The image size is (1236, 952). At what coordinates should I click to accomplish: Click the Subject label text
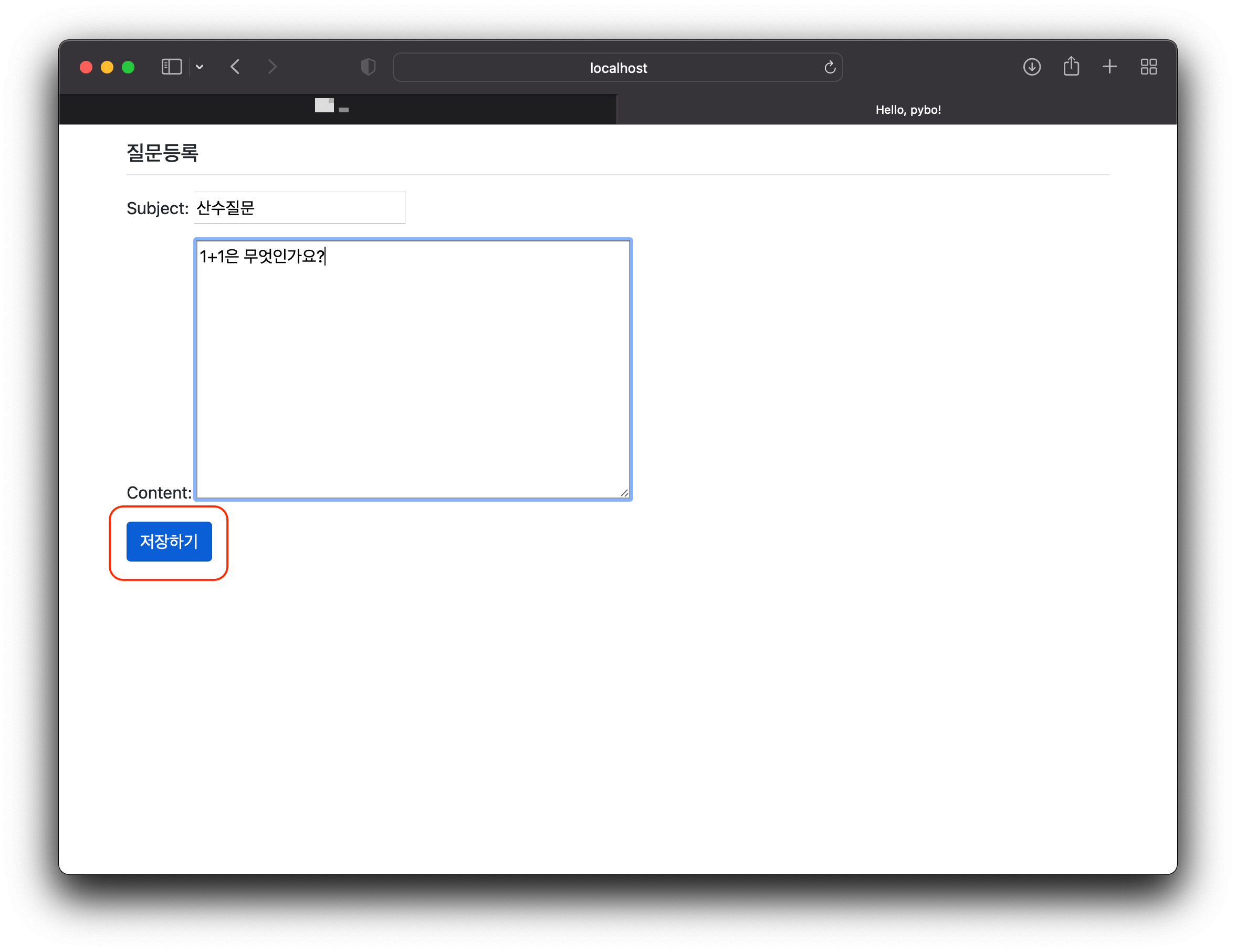(157, 208)
